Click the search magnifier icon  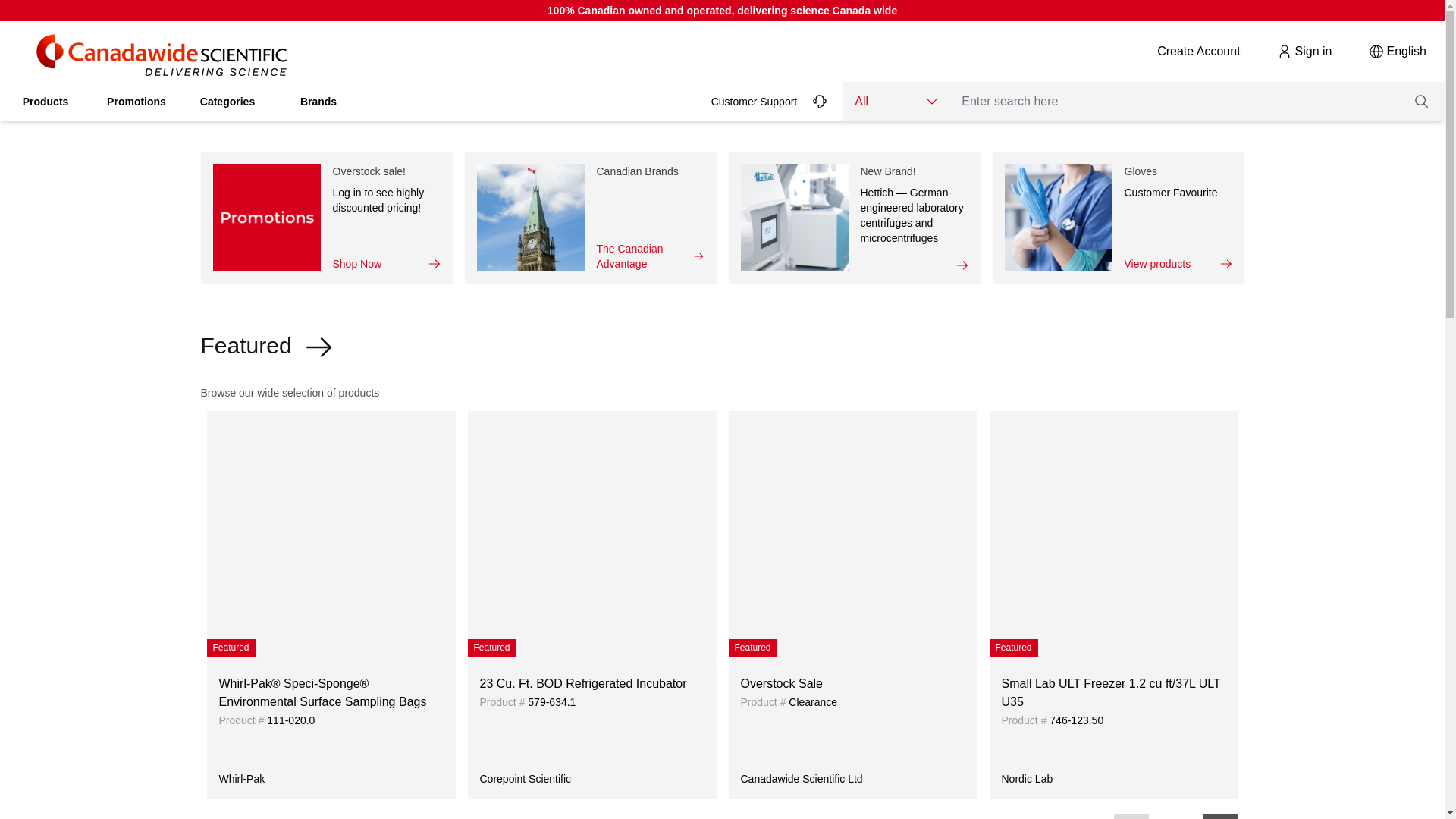tap(1421, 102)
